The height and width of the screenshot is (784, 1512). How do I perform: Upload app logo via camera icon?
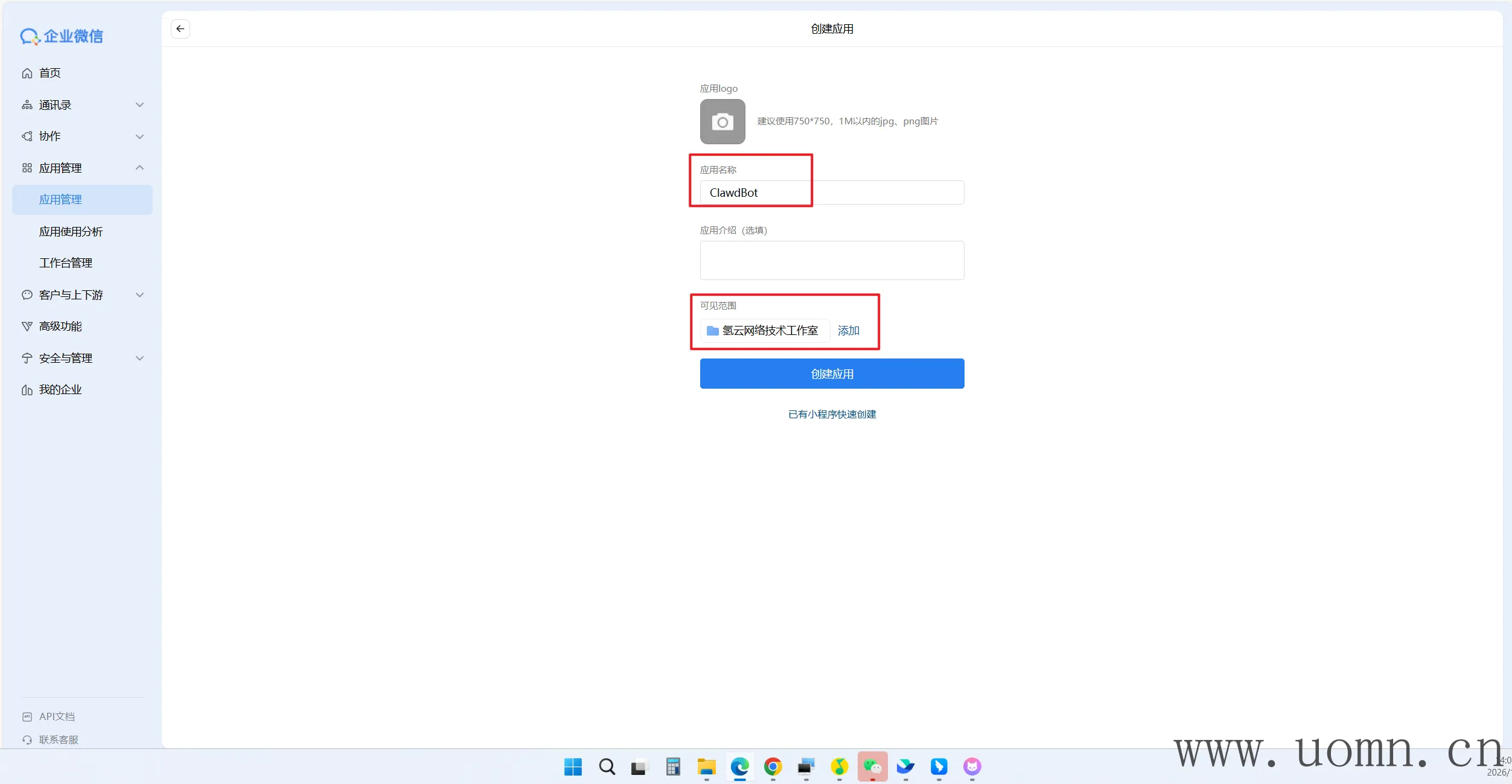tap(722, 122)
